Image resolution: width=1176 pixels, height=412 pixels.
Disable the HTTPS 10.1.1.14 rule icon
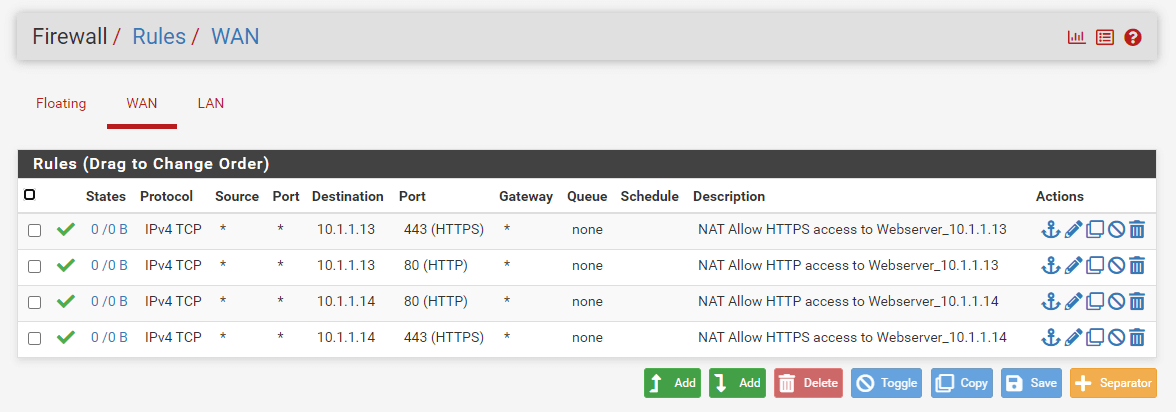(x=1116, y=337)
